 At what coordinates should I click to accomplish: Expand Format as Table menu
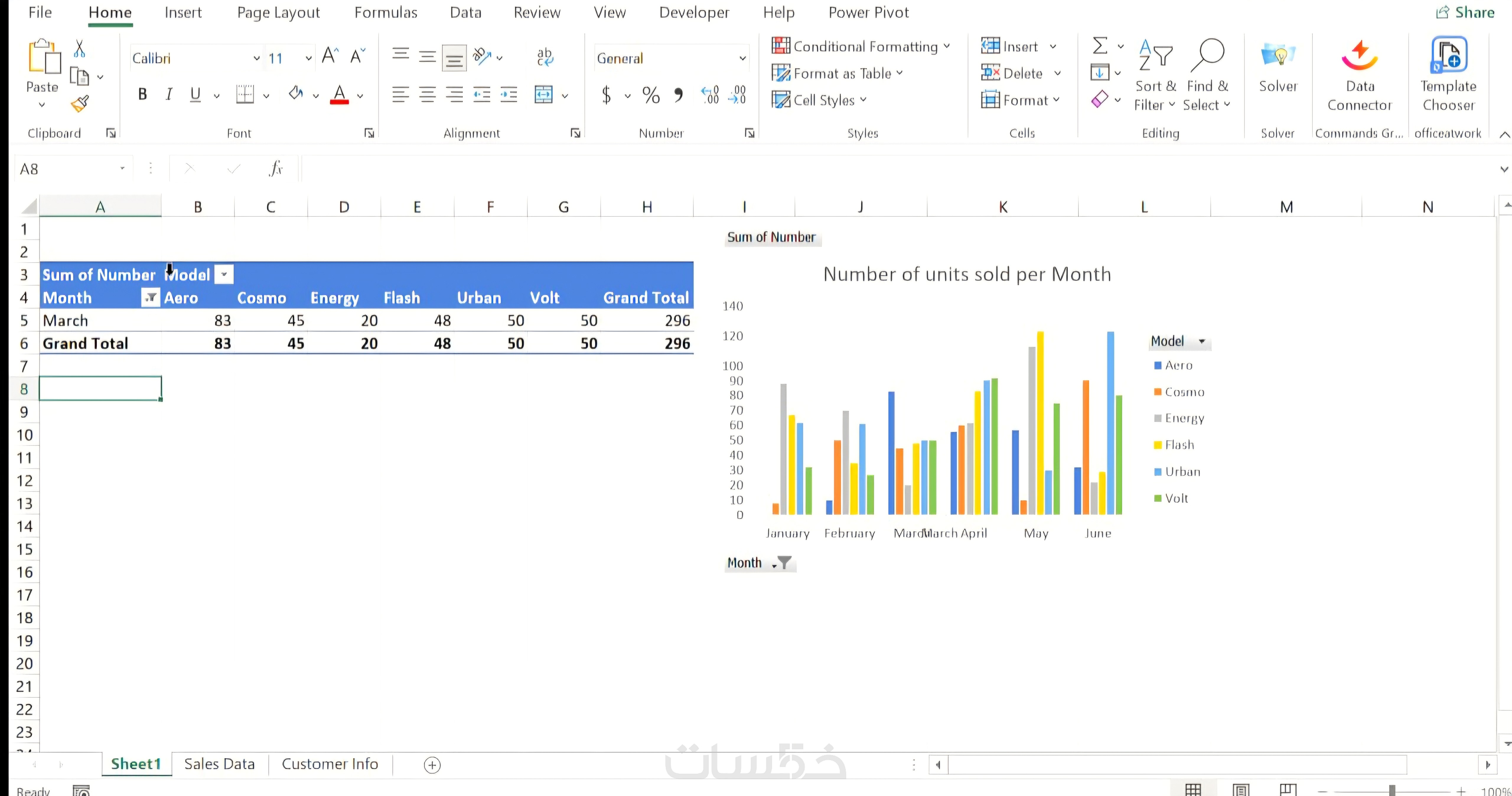click(x=837, y=73)
